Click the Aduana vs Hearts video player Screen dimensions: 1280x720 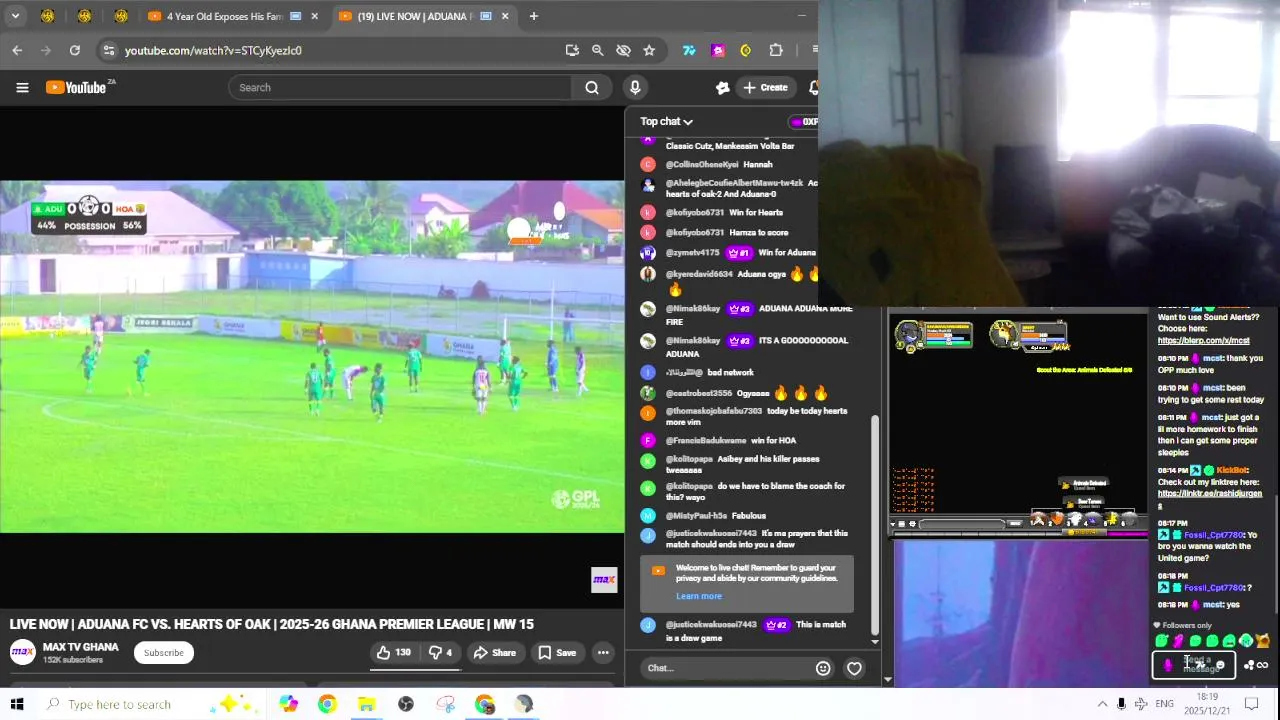click(312, 356)
